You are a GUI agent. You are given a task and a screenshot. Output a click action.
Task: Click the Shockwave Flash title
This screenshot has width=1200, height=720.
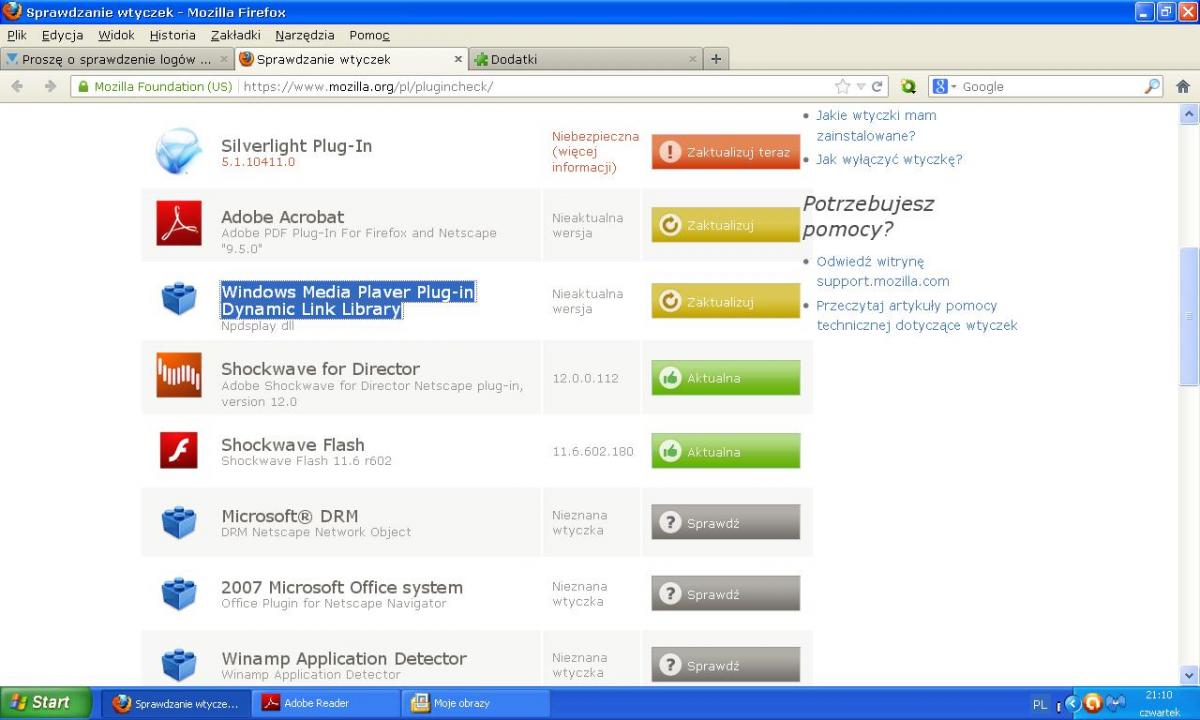point(292,445)
